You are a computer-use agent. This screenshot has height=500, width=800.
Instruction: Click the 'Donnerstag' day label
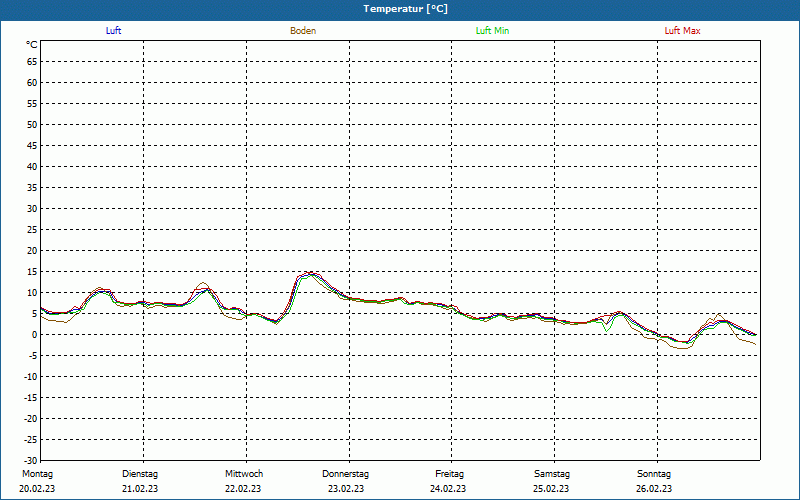click(345, 474)
